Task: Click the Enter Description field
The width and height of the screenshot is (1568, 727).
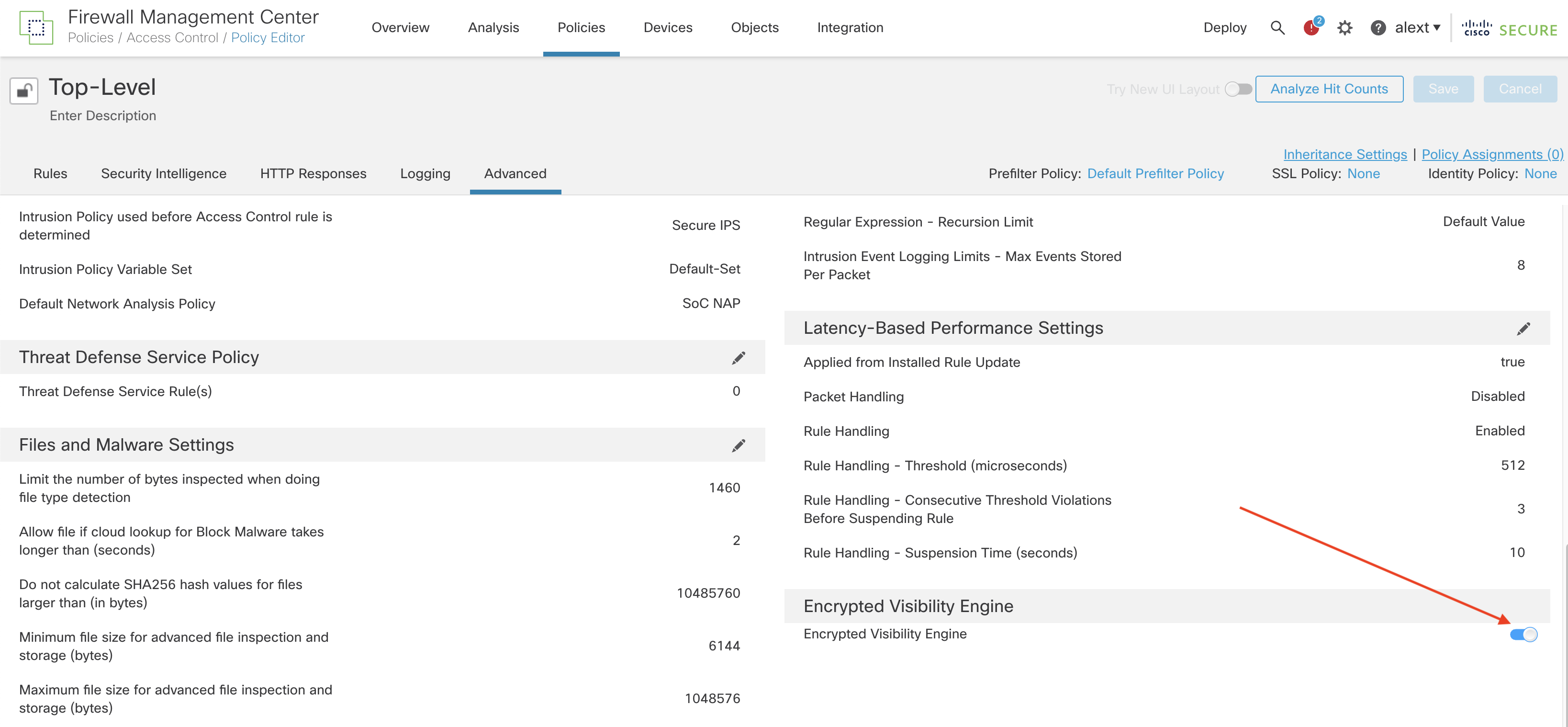Action: point(103,116)
